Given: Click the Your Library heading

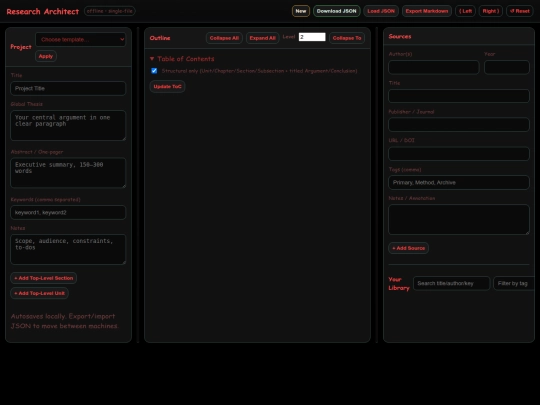Looking at the screenshot, I should 399,283.
